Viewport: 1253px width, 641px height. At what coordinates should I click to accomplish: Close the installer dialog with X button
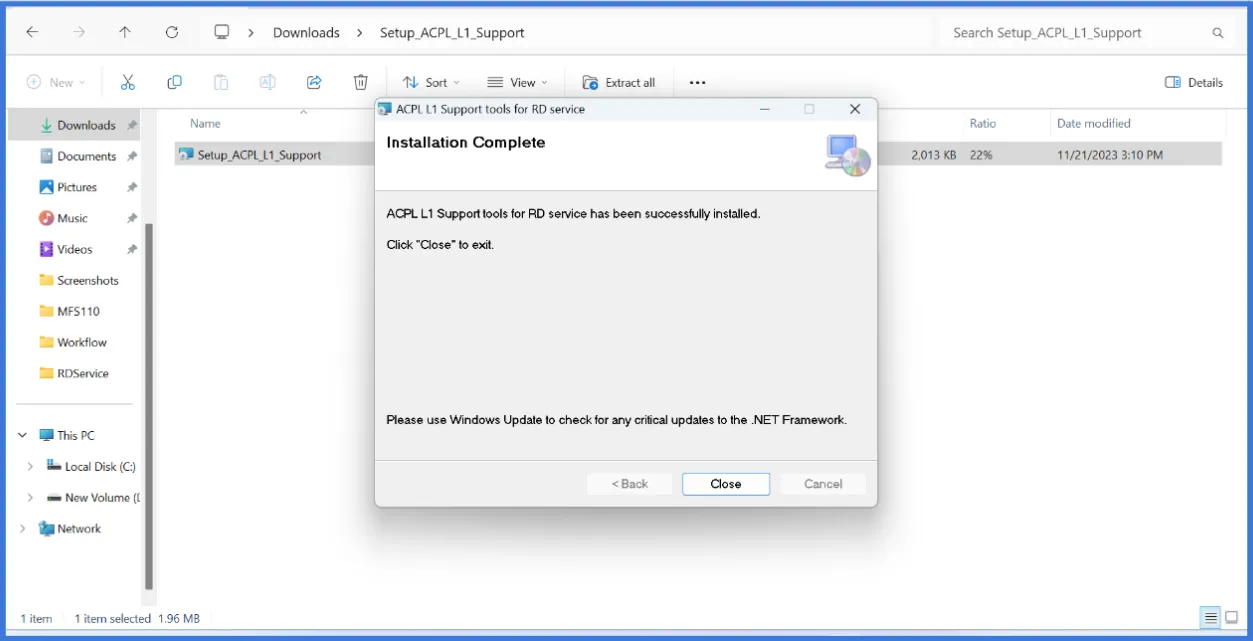[x=855, y=109]
